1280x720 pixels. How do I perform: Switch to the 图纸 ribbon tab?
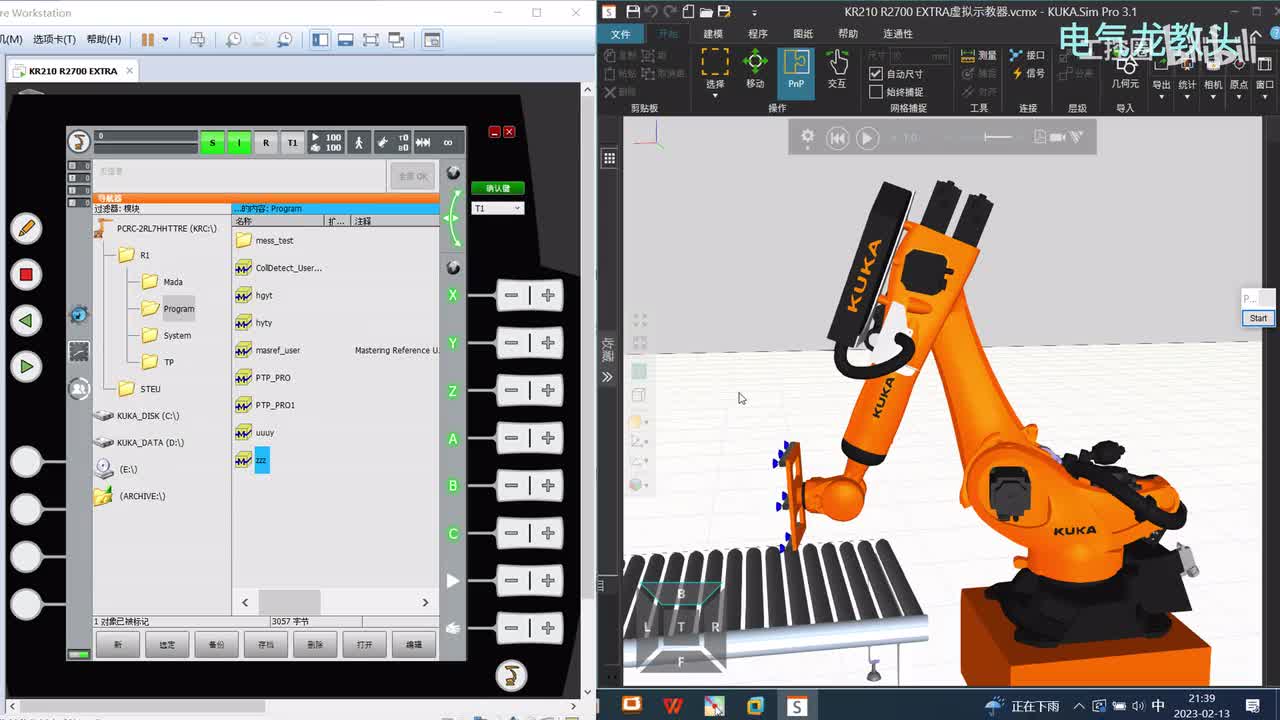click(x=803, y=34)
